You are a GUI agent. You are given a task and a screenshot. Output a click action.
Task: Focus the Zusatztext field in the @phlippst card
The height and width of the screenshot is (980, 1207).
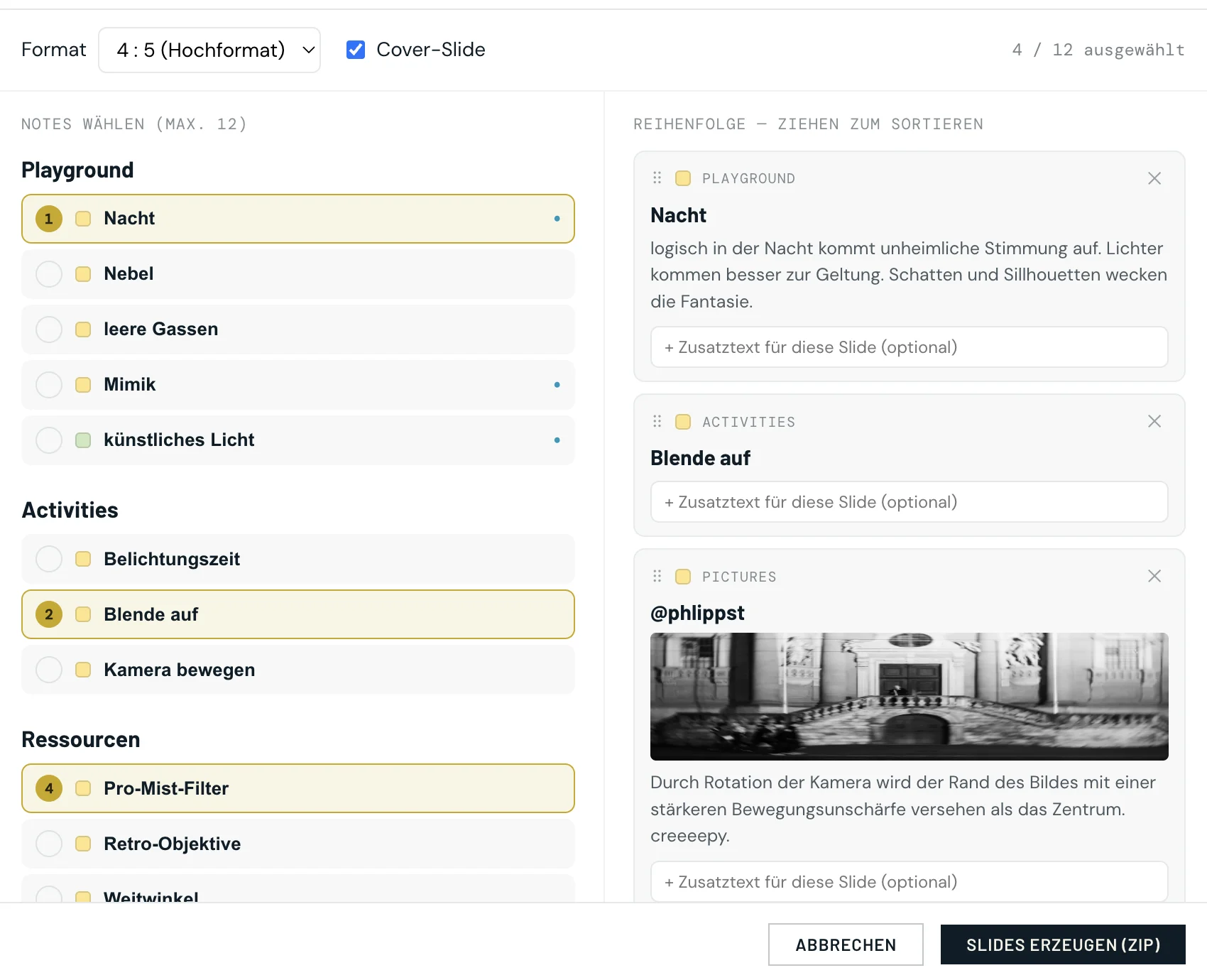pyautogui.click(x=910, y=881)
